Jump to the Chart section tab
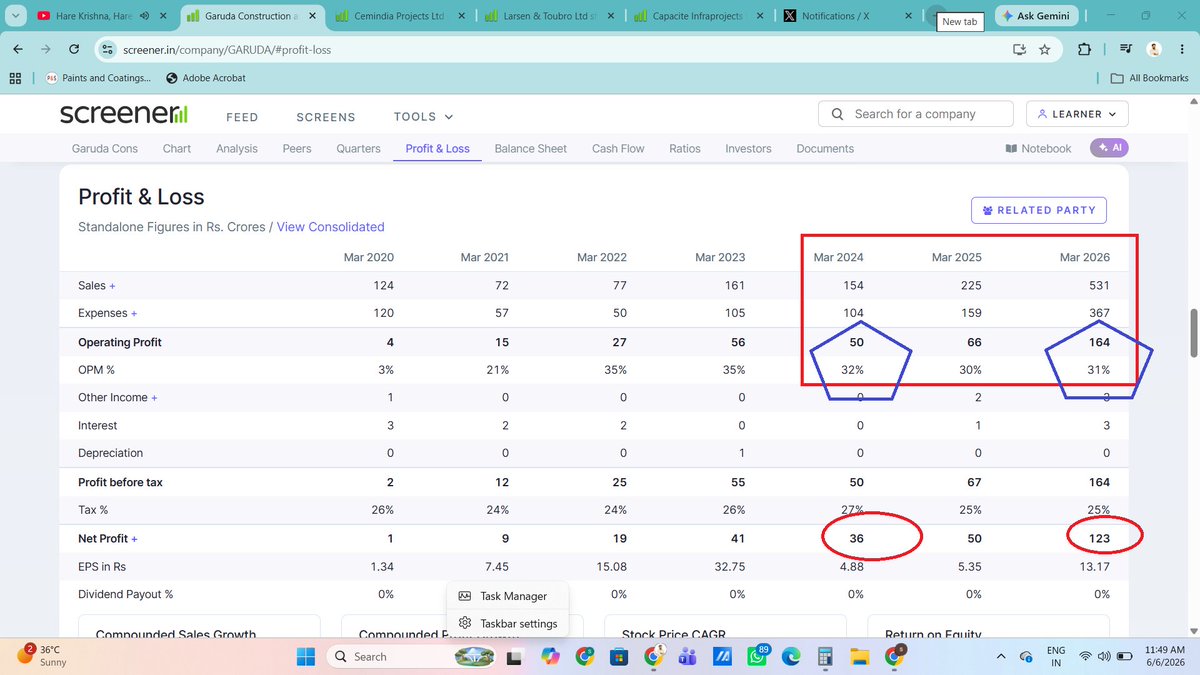Image resolution: width=1200 pixels, height=675 pixels. tap(177, 149)
